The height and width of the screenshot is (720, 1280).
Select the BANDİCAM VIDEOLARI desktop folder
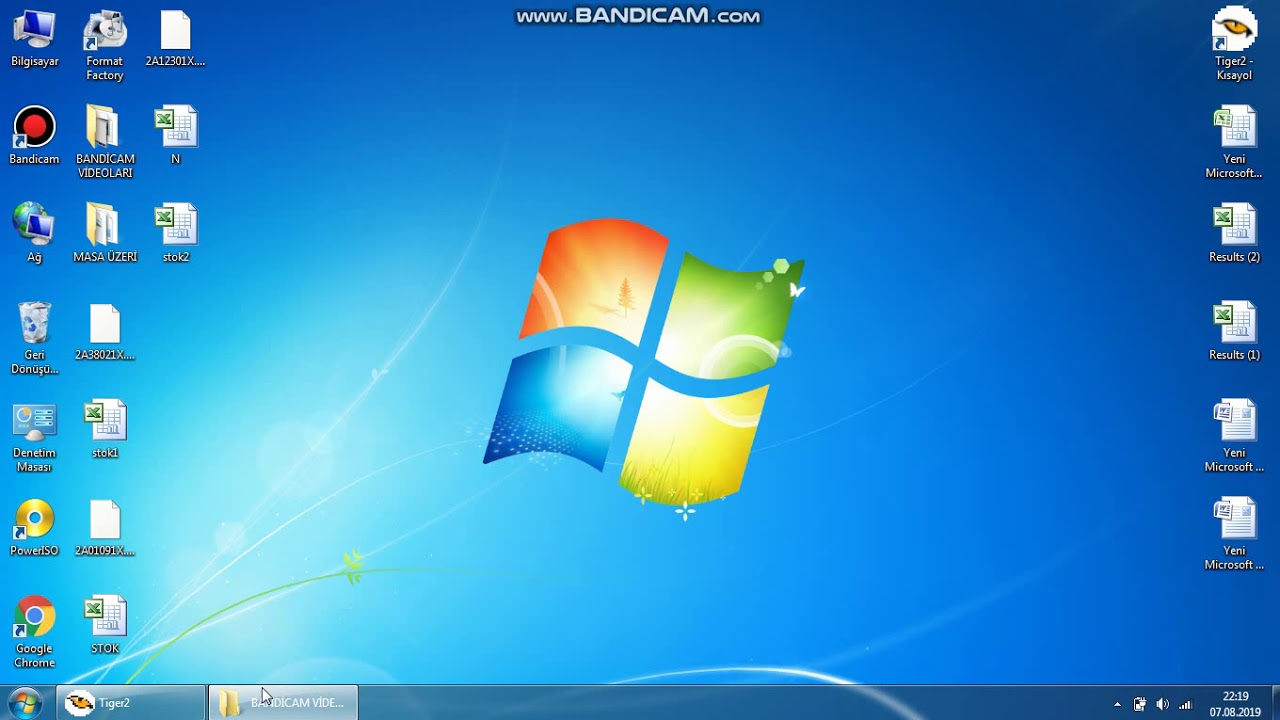[x=105, y=142]
